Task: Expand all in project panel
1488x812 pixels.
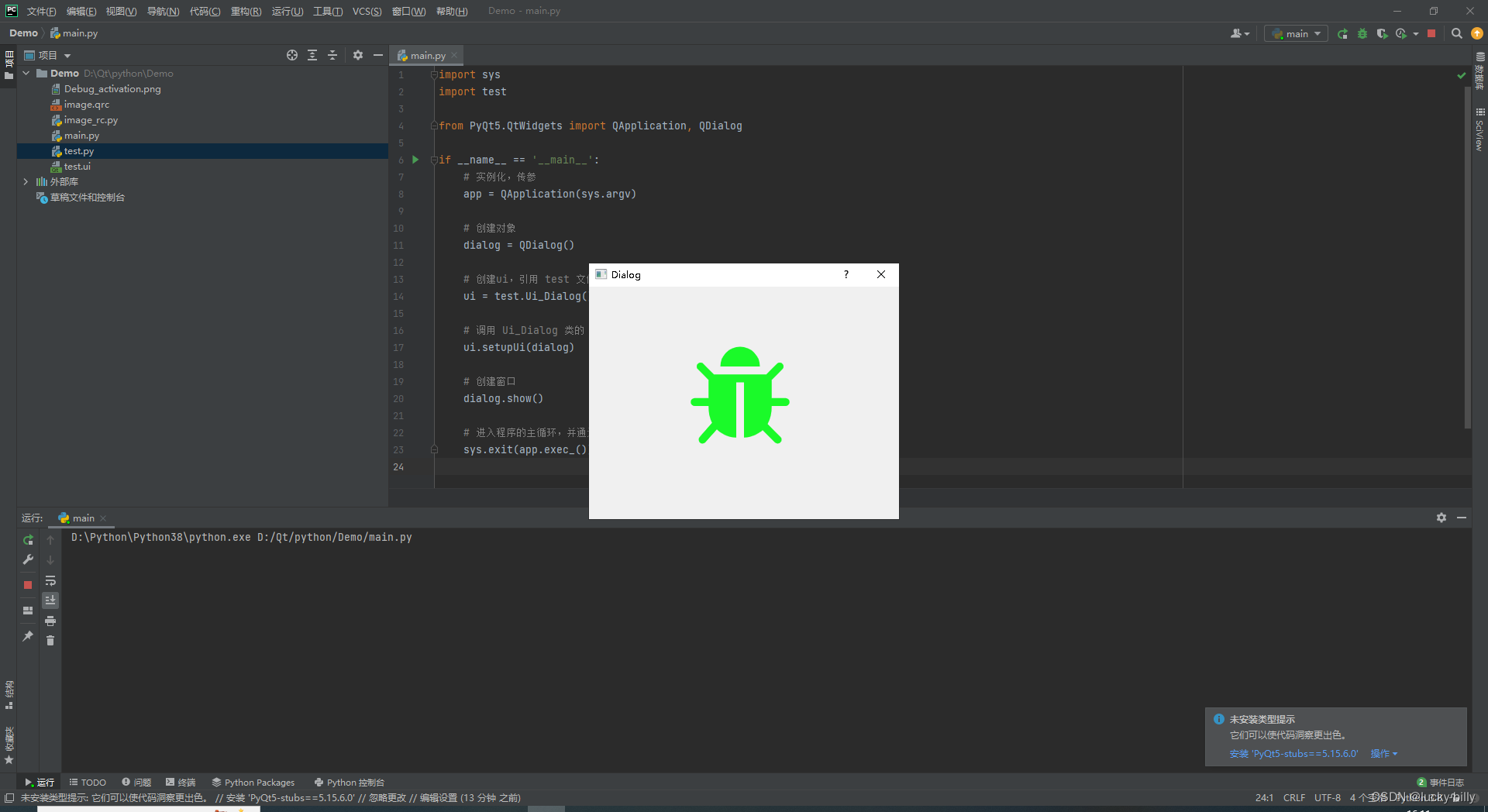Action: coord(312,55)
